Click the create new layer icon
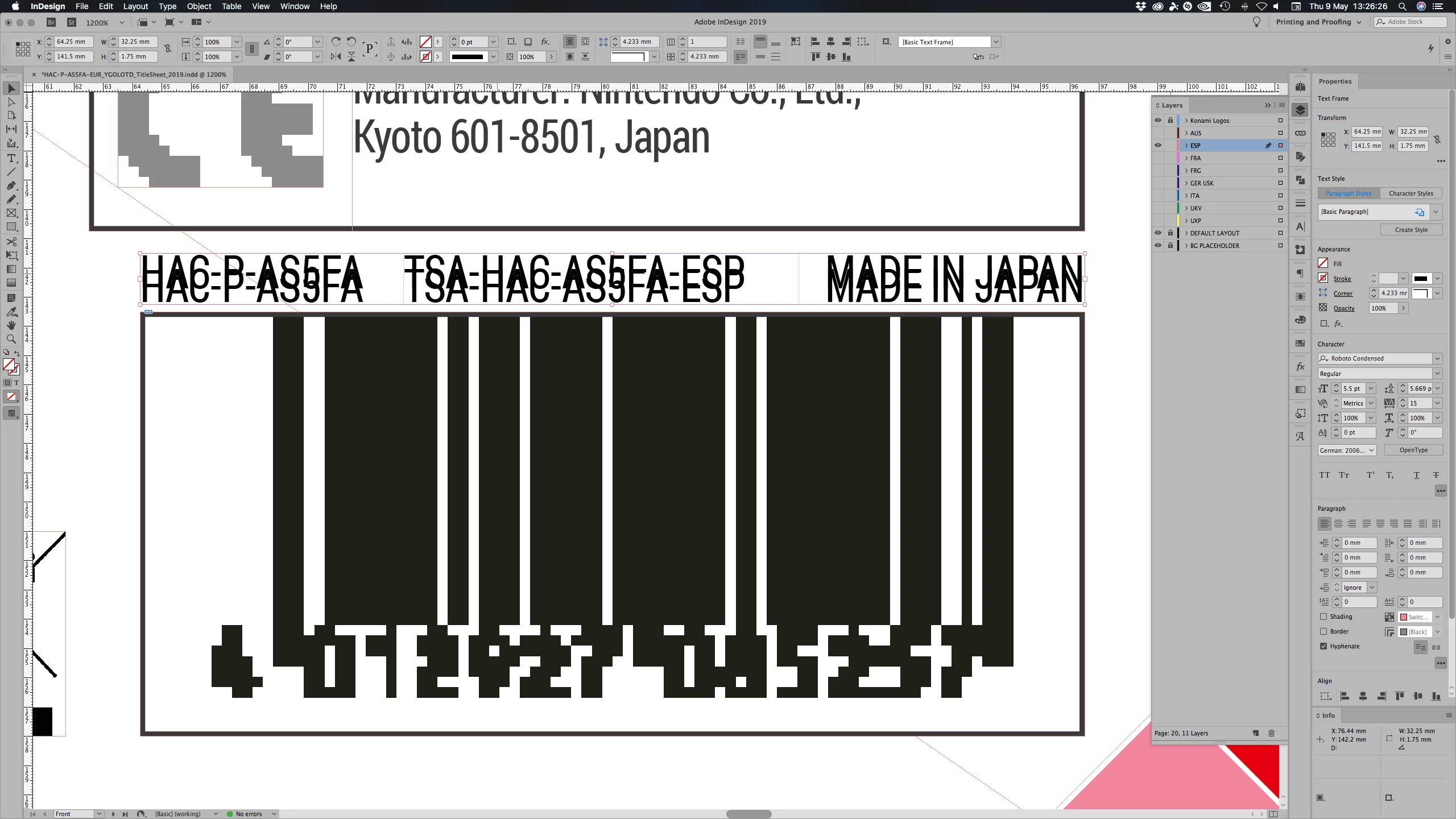This screenshot has height=819, width=1456. pyautogui.click(x=1256, y=733)
